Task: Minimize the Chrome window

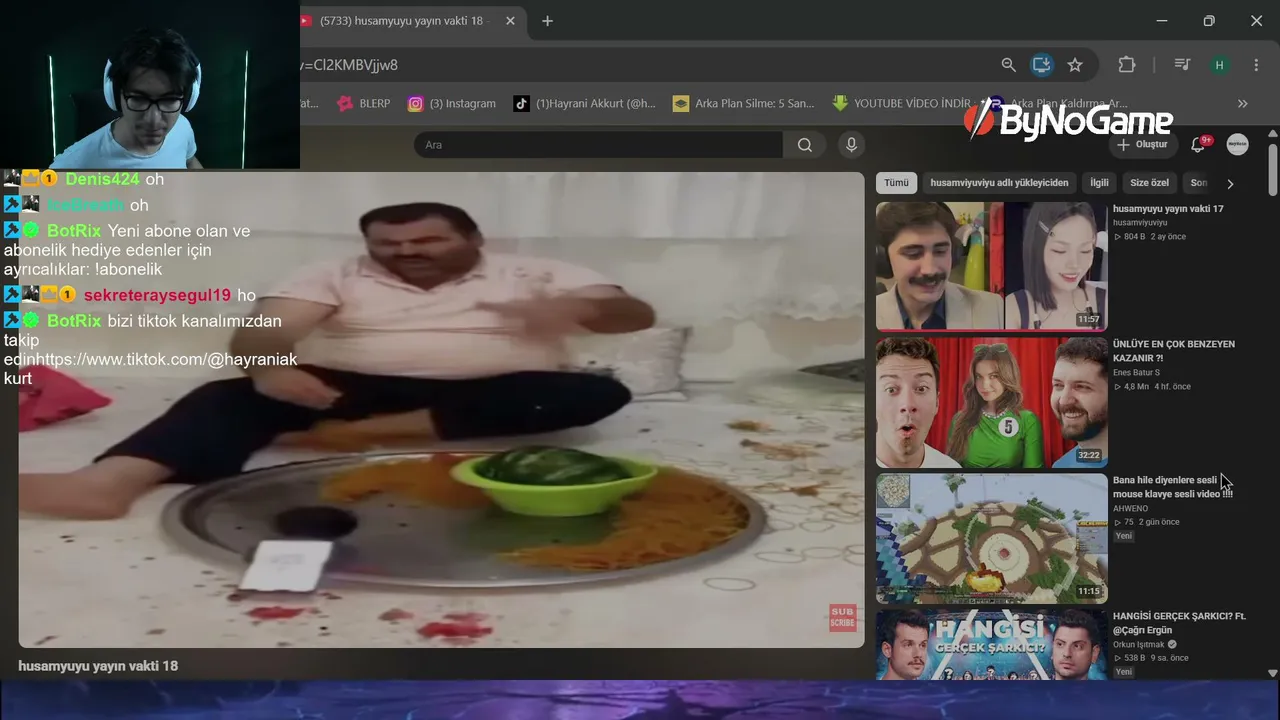Action: pyautogui.click(x=1161, y=21)
